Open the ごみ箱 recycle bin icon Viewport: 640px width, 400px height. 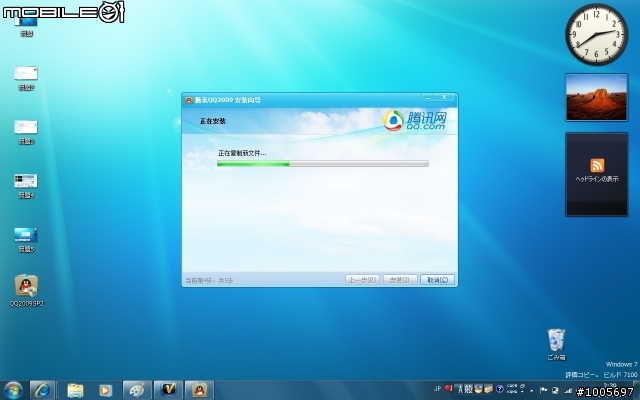point(556,344)
